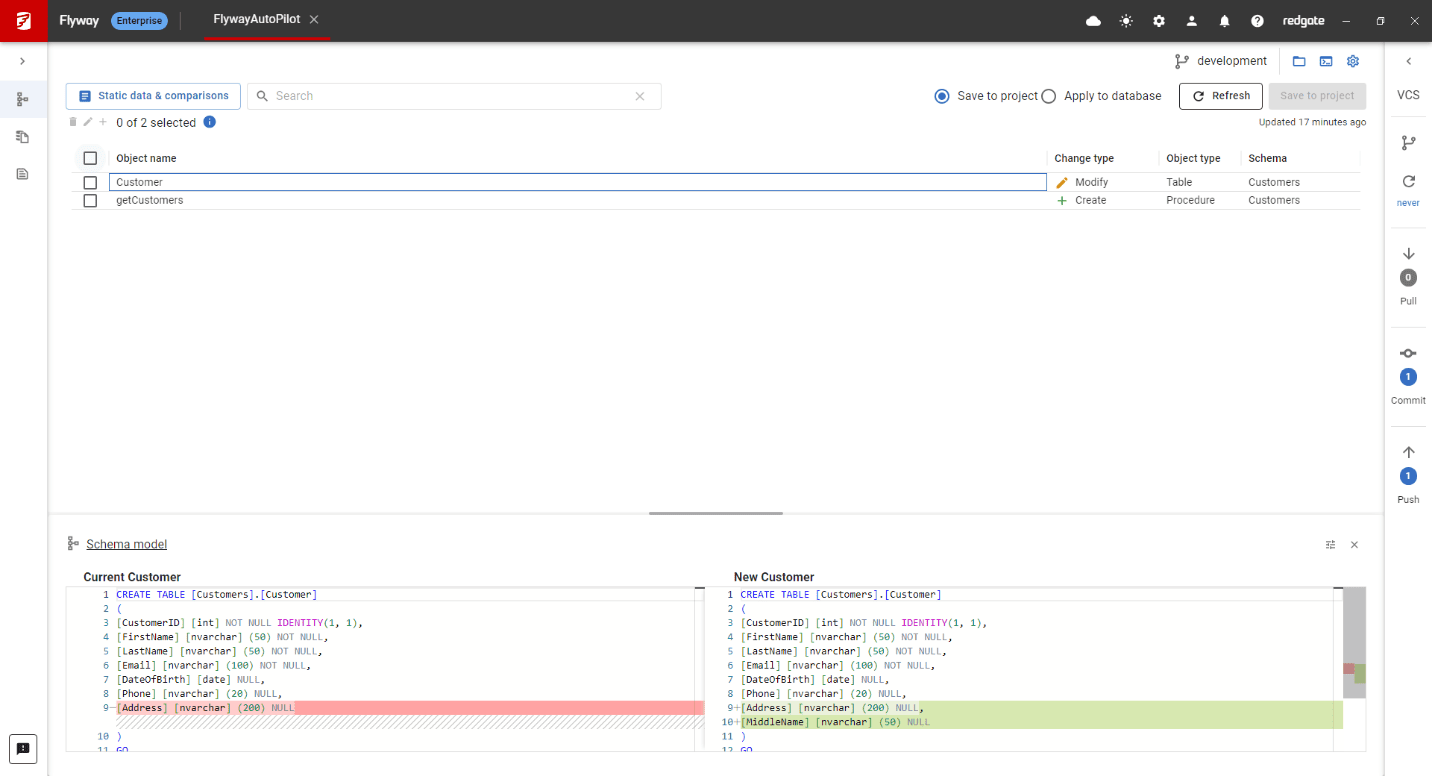This screenshot has width=1432, height=776.
Task: Click the cloud icon in top bar
Action: pos(1093,21)
